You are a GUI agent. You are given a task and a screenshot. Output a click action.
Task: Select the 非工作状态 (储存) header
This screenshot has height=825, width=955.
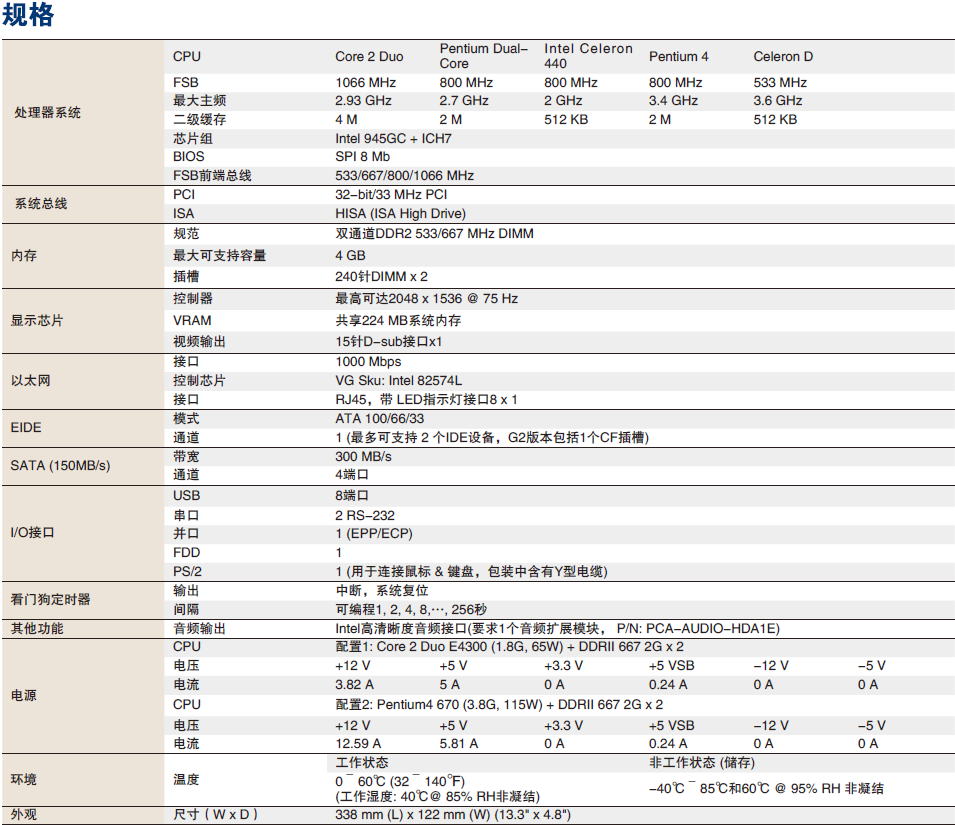702,762
